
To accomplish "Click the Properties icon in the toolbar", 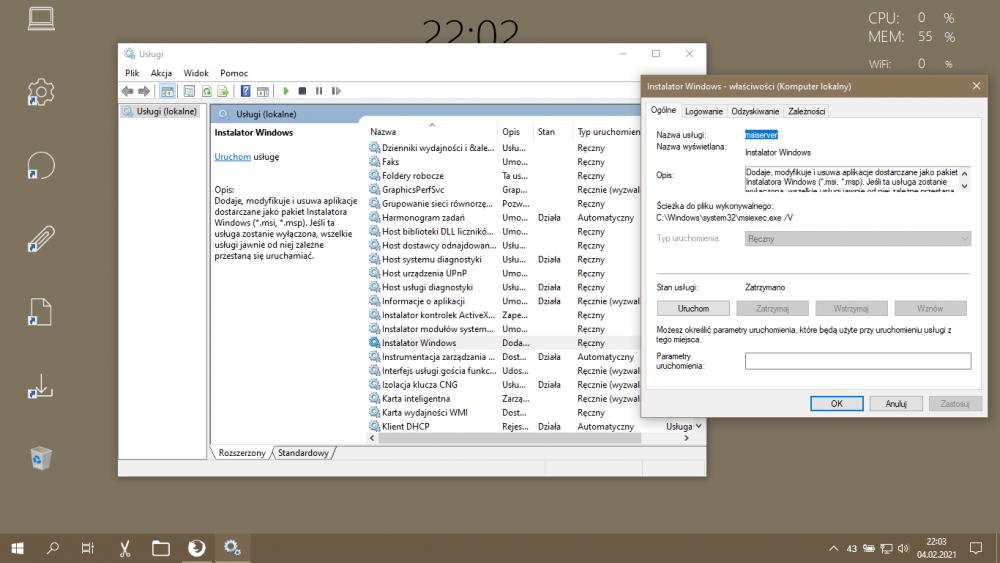I will pyautogui.click(x=191, y=91).
